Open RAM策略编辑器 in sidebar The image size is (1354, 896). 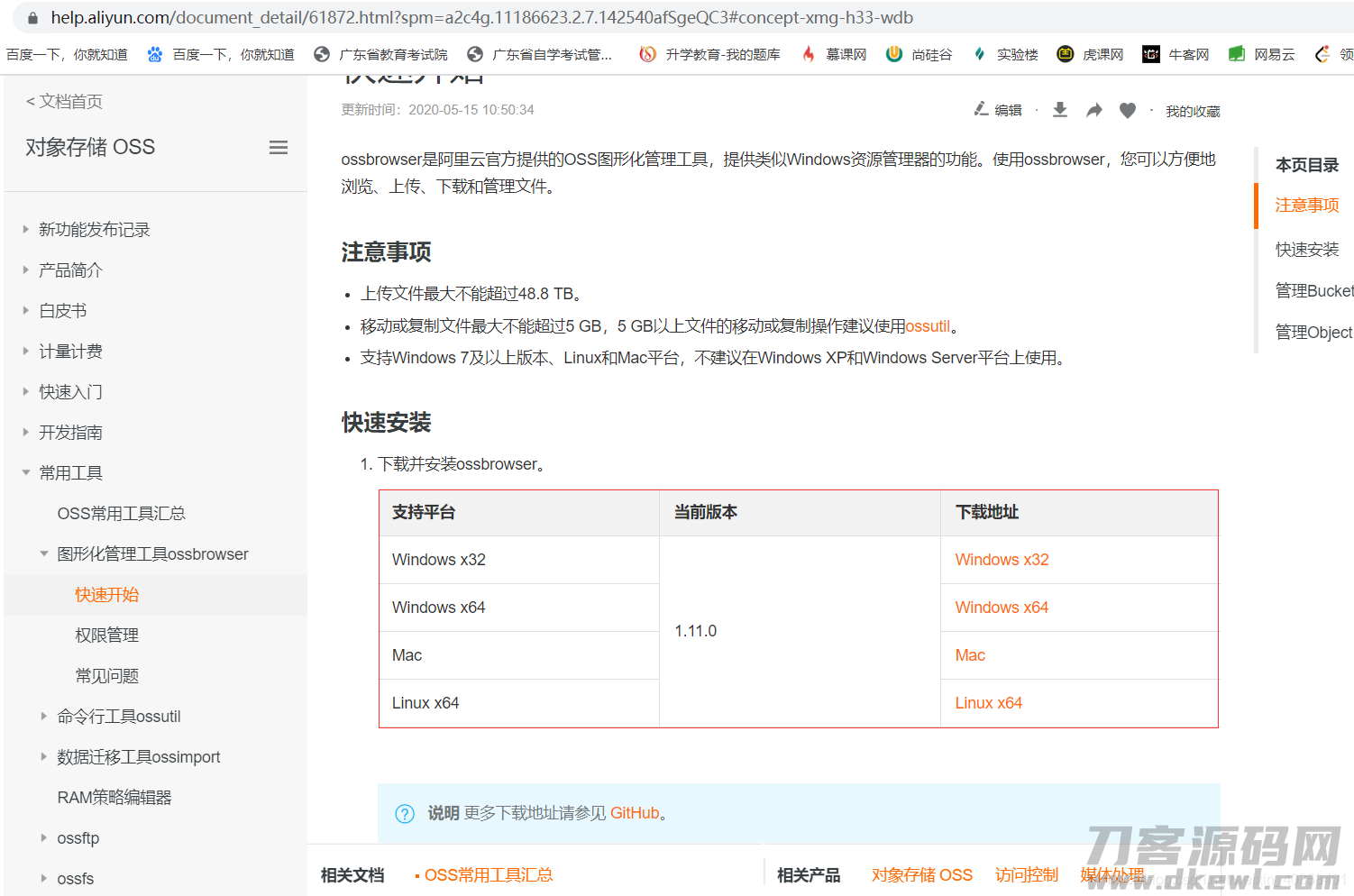(x=114, y=798)
